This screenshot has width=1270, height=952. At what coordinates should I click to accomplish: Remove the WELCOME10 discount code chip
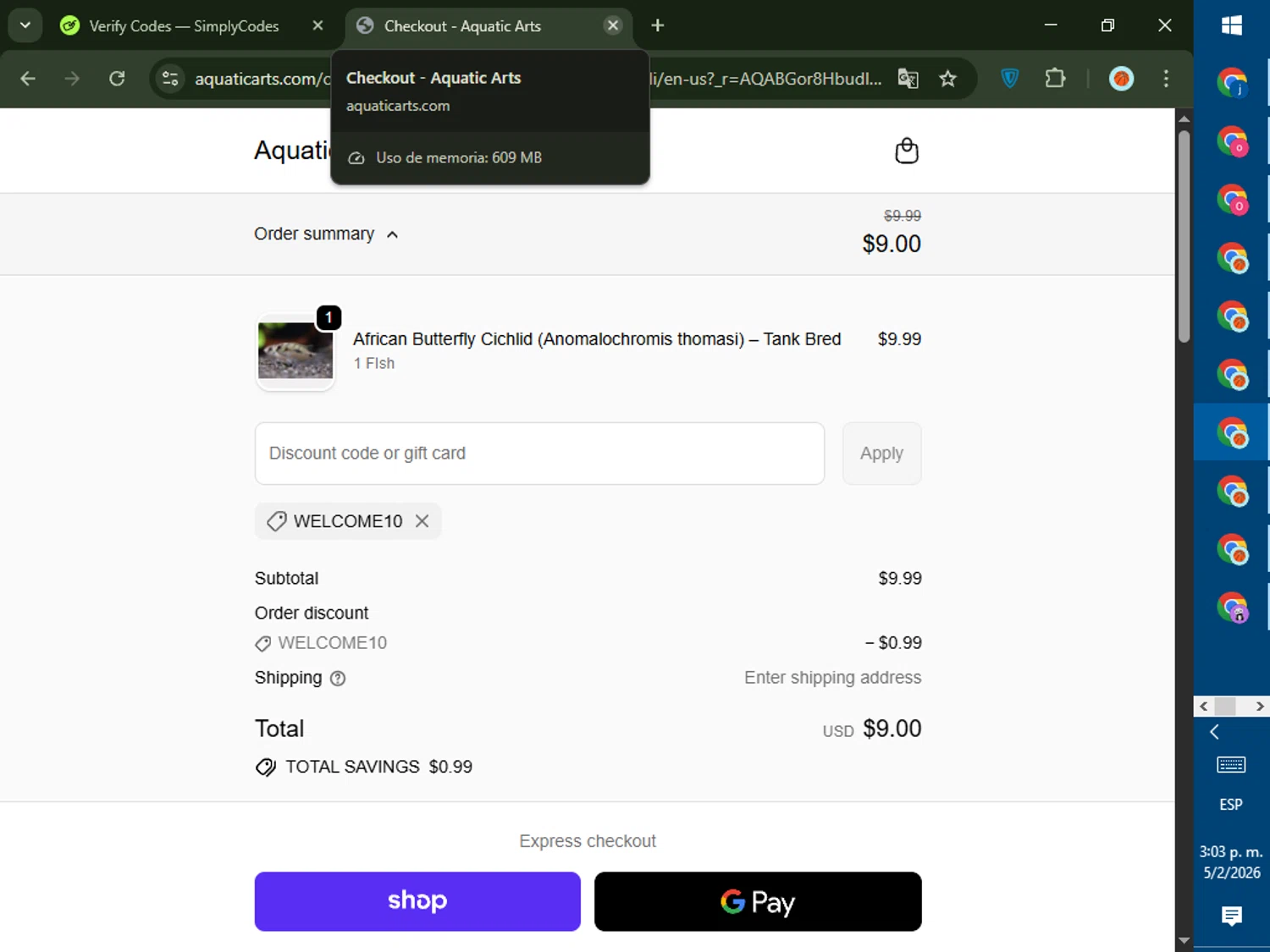[x=422, y=521]
